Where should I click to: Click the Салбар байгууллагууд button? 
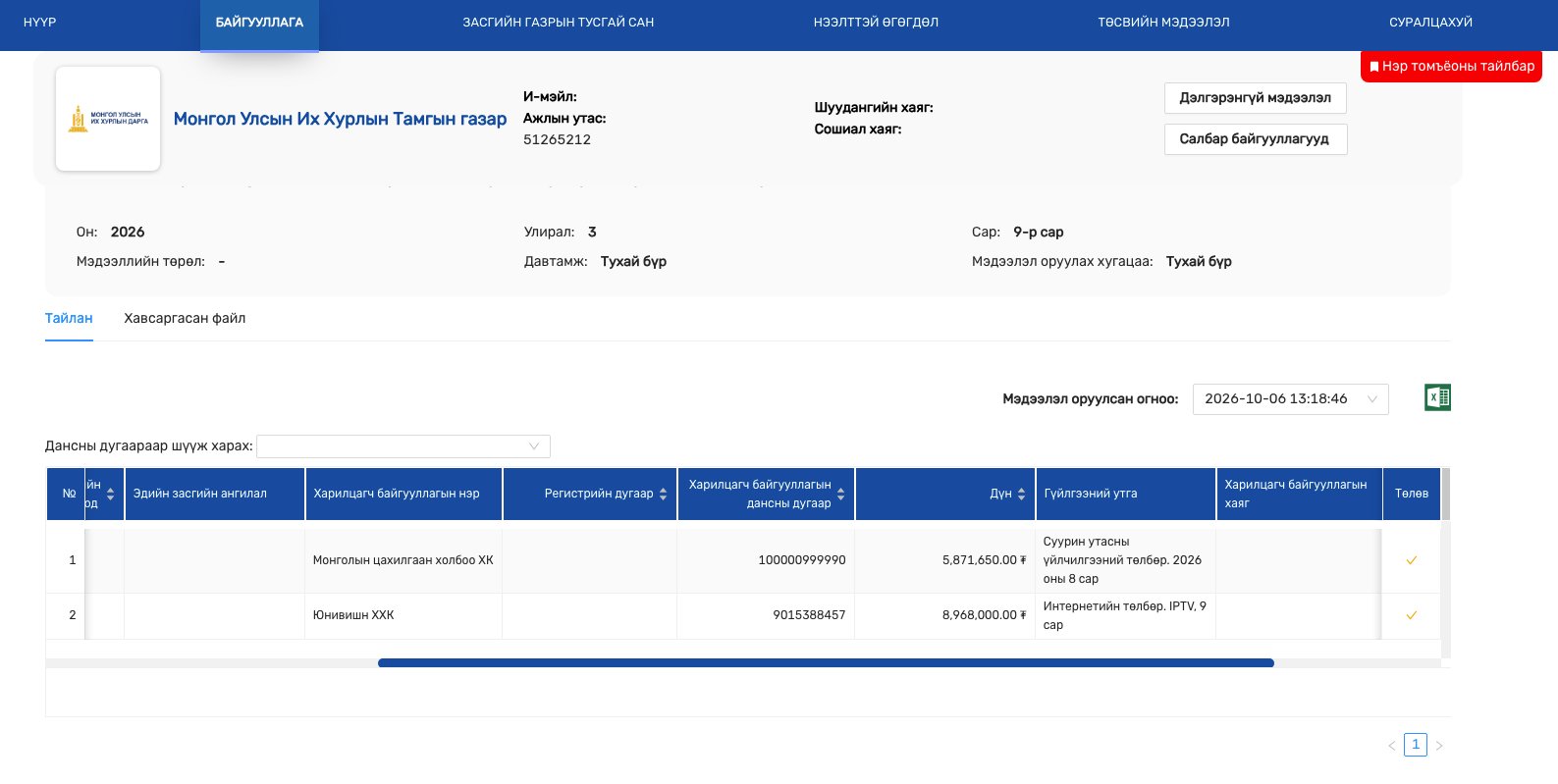click(x=1255, y=139)
